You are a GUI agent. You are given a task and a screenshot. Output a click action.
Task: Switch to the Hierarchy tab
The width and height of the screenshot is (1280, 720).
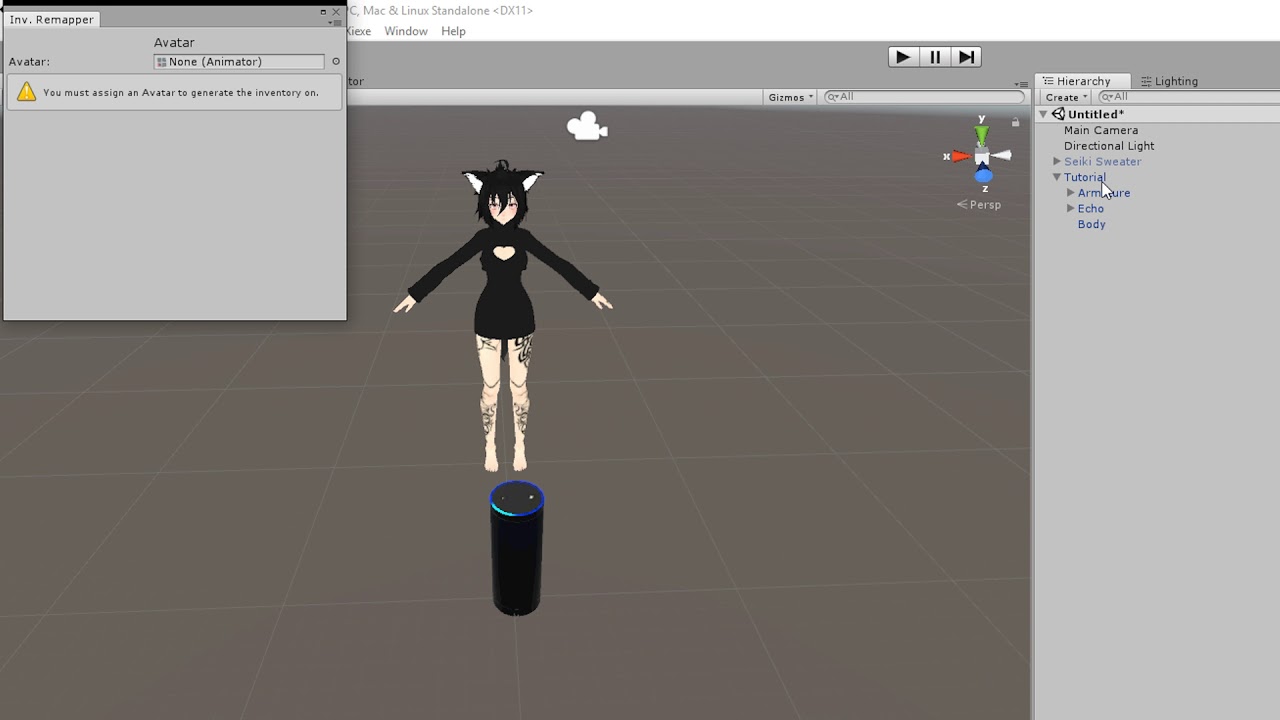click(x=1083, y=81)
